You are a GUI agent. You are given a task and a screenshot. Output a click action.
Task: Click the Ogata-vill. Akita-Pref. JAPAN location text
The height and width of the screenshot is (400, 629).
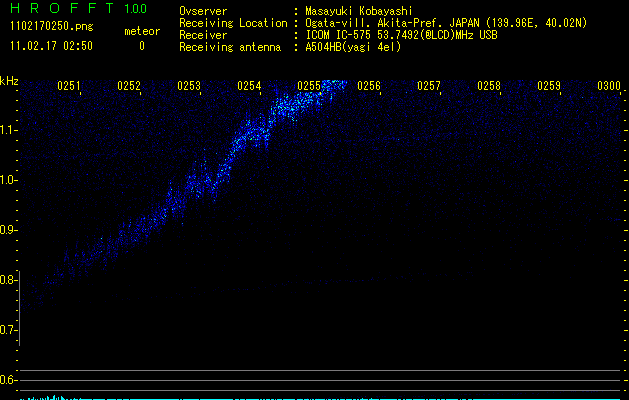pos(446,23)
